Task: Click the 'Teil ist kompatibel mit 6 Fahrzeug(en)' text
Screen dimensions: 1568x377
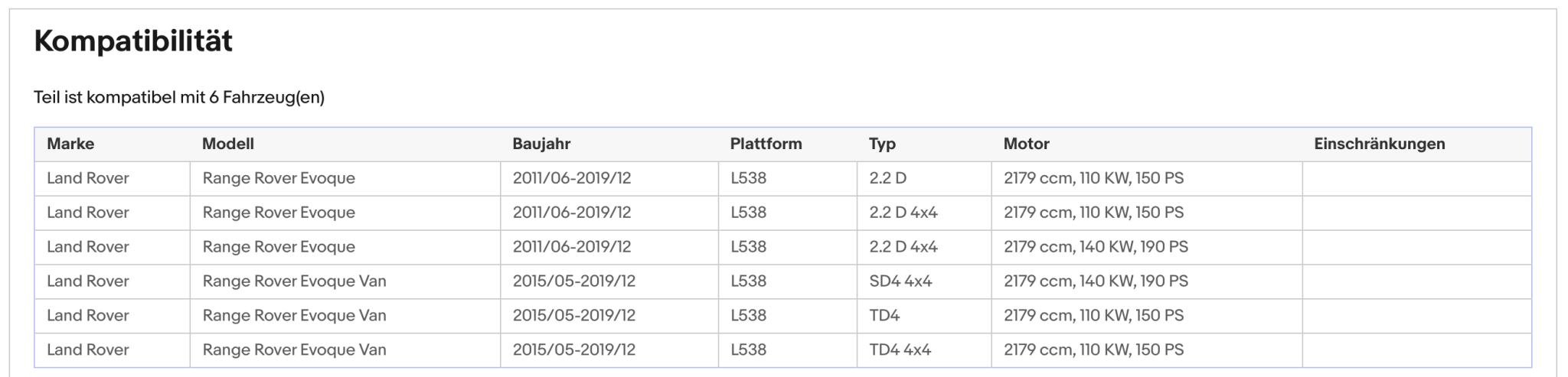Action: point(179,97)
